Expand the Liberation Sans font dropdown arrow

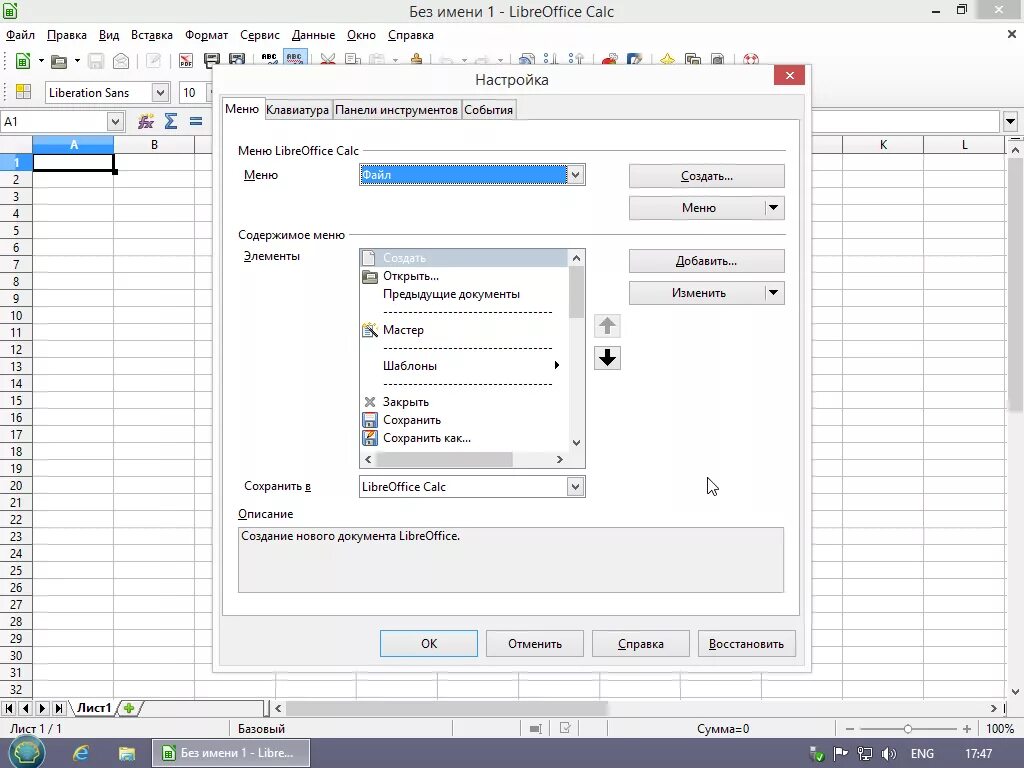click(161, 93)
